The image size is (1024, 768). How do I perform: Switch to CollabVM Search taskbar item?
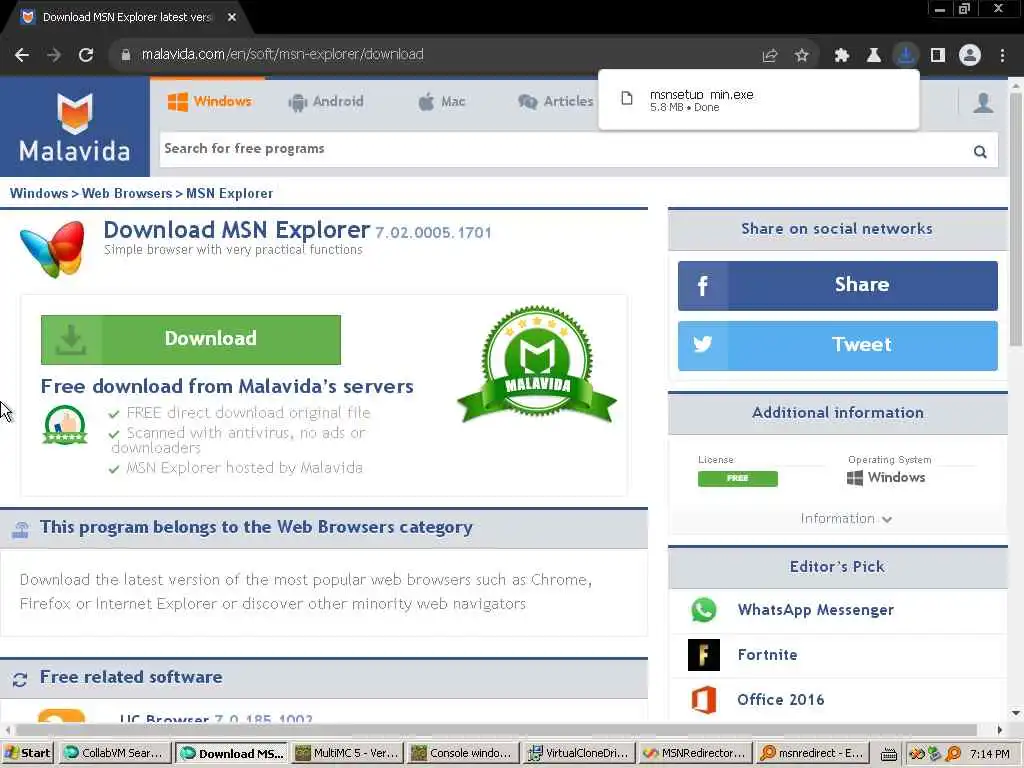pyautogui.click(x=115, y=753)
